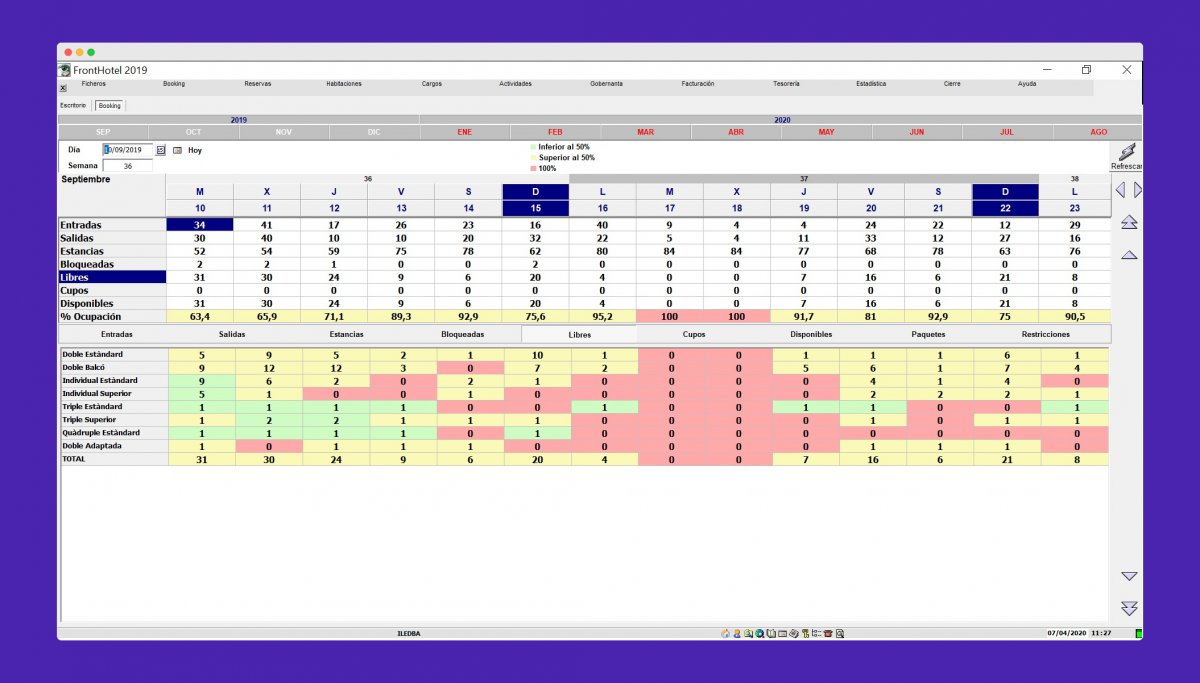
Task: Jump to month MAY 2020
Action: [x=826, y=132]
